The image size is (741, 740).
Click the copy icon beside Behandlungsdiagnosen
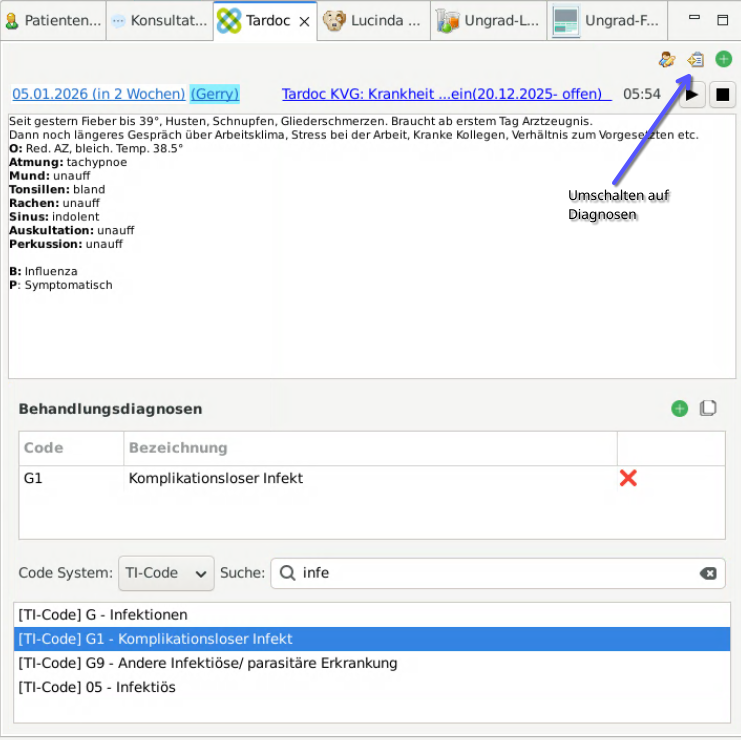[708, 408]
